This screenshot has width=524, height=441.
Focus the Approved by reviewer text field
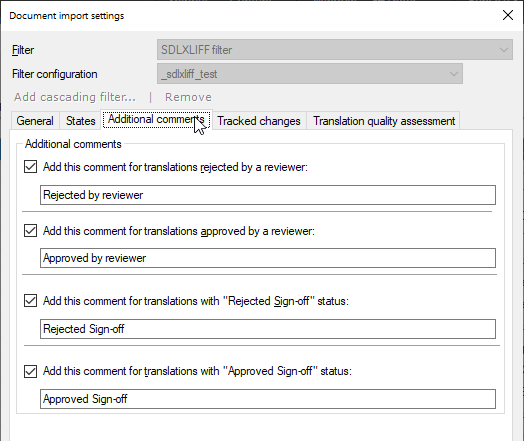(268, 258)
